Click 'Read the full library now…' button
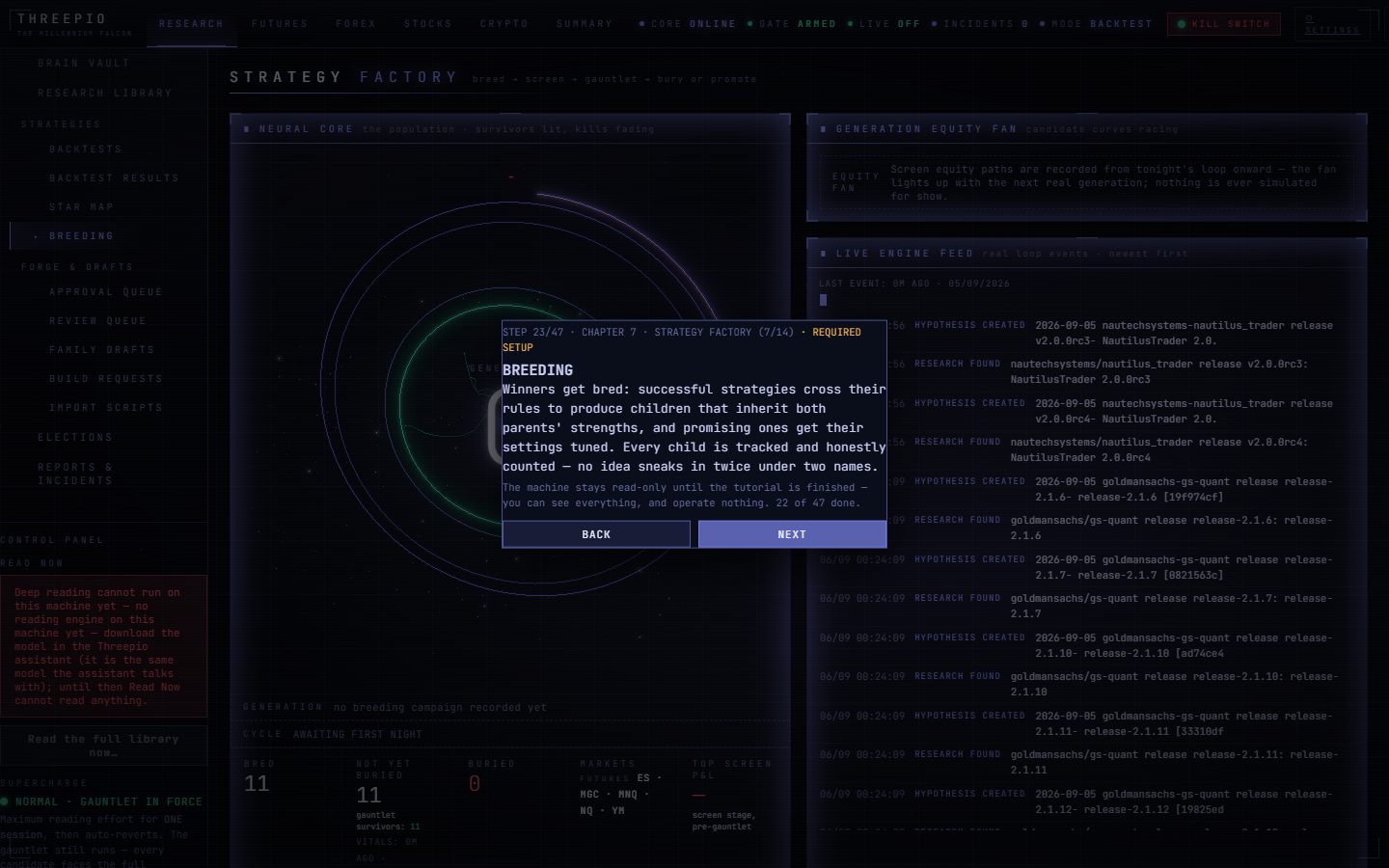1389x868 pixels. 103,746
